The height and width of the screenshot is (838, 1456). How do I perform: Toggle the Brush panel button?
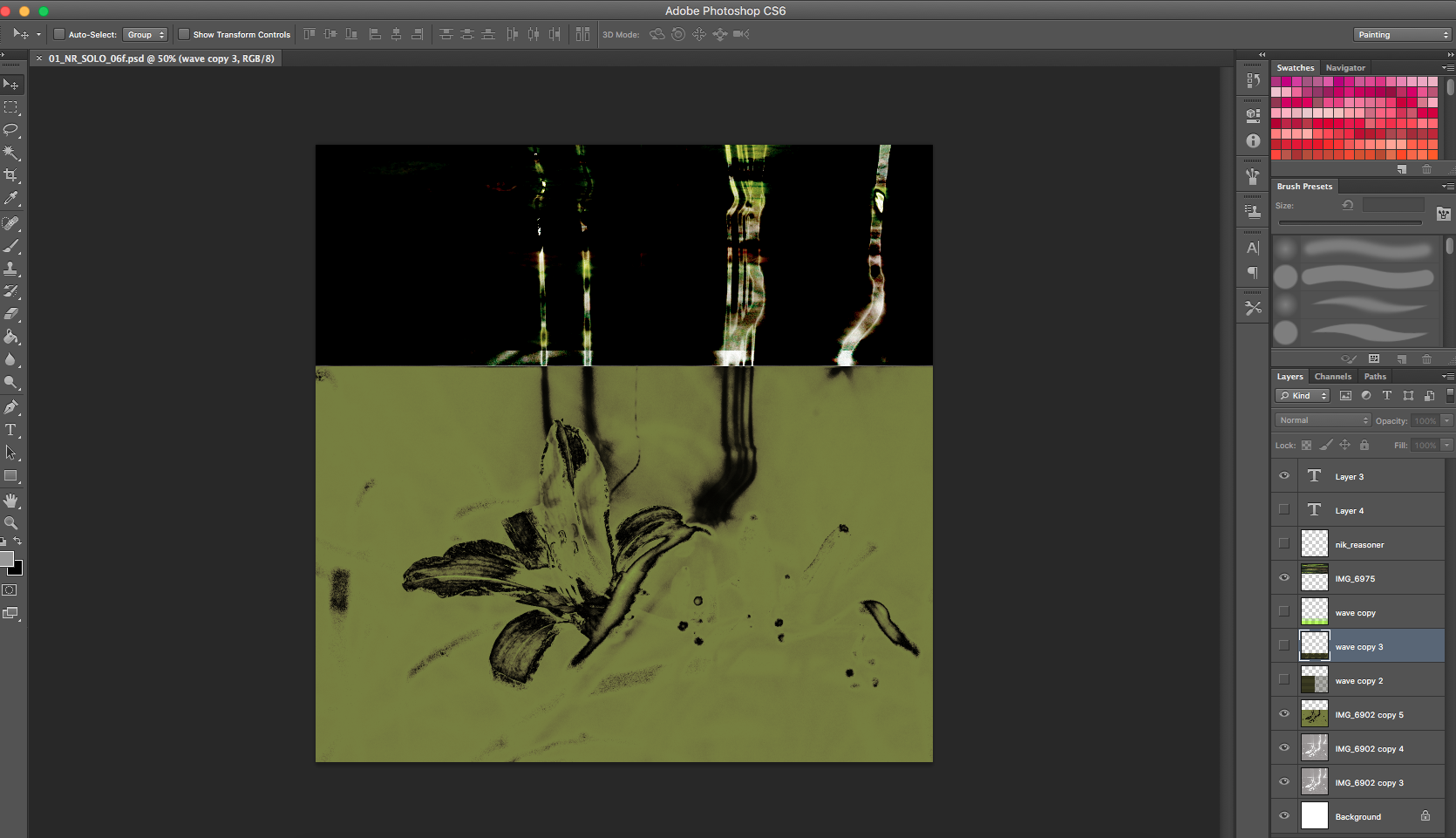click(1444, 214)
